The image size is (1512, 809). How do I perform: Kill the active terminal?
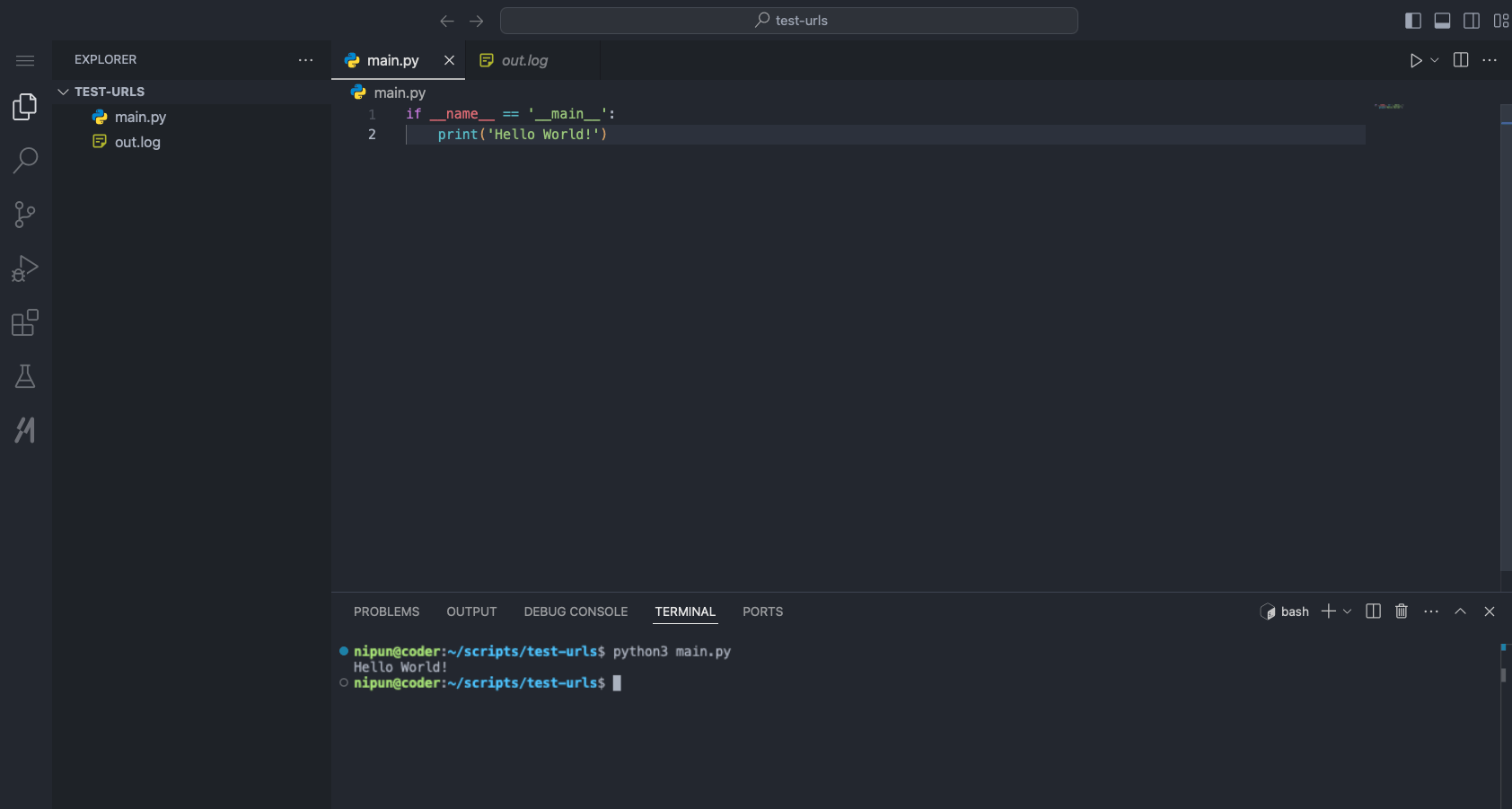pyautogui.click(x=1401, y=611)
